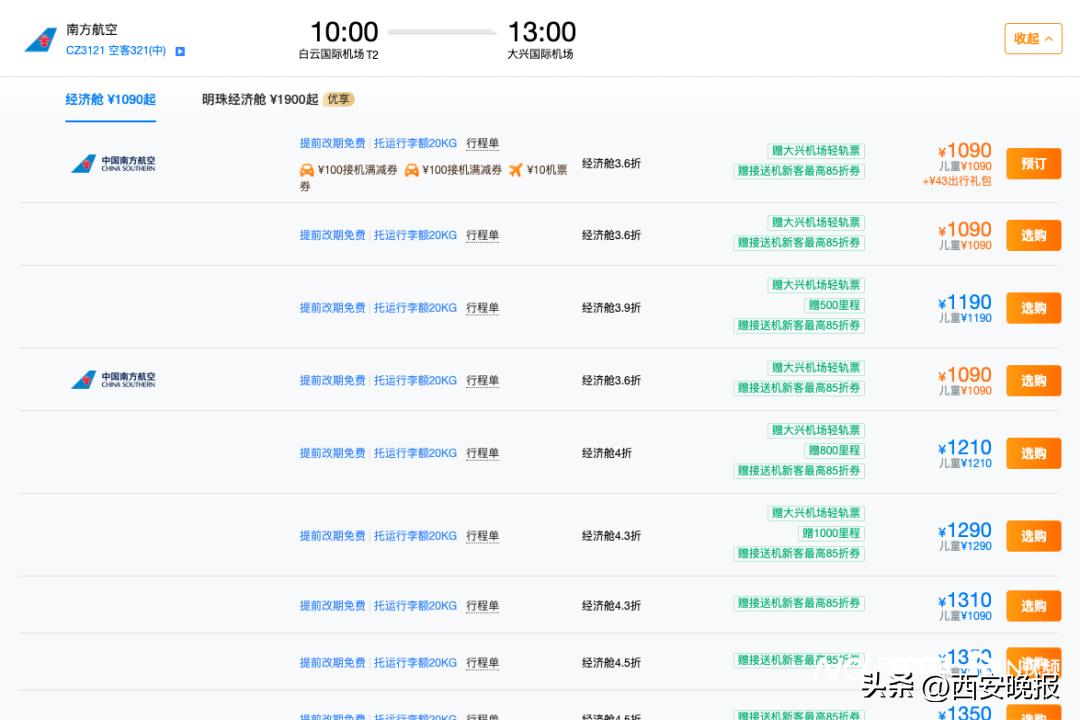Image resolution: width=1080 pixels, height=720 pixels.
Task: Click the ¥1290 price
Action: click(x=964, y=531)
